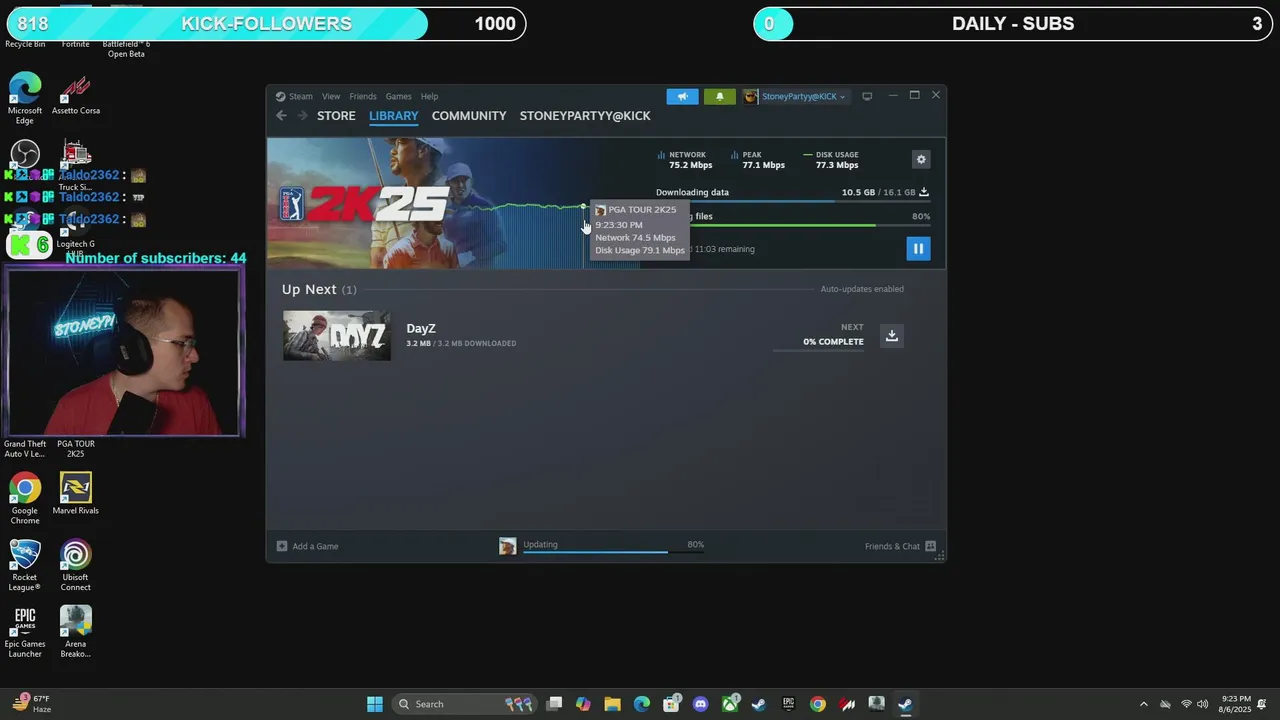The image size is (1280, 720).
Task: Click the Downloading data progress bar
Action: click(x=793, y=202)
